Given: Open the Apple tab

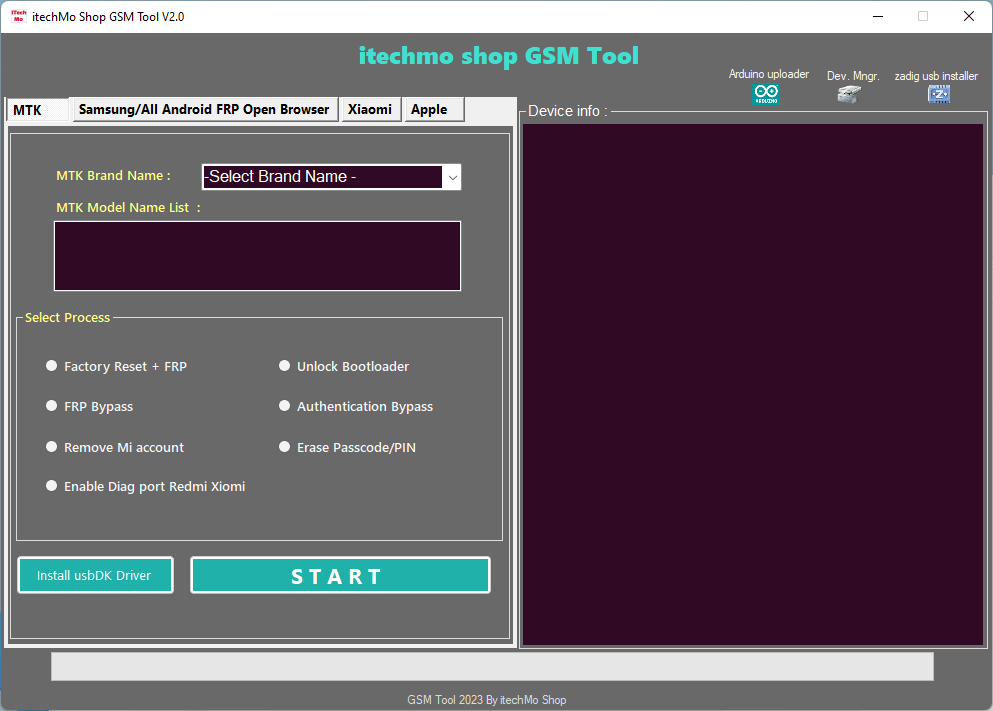Looking at the screenshot, I should (433, 109).
